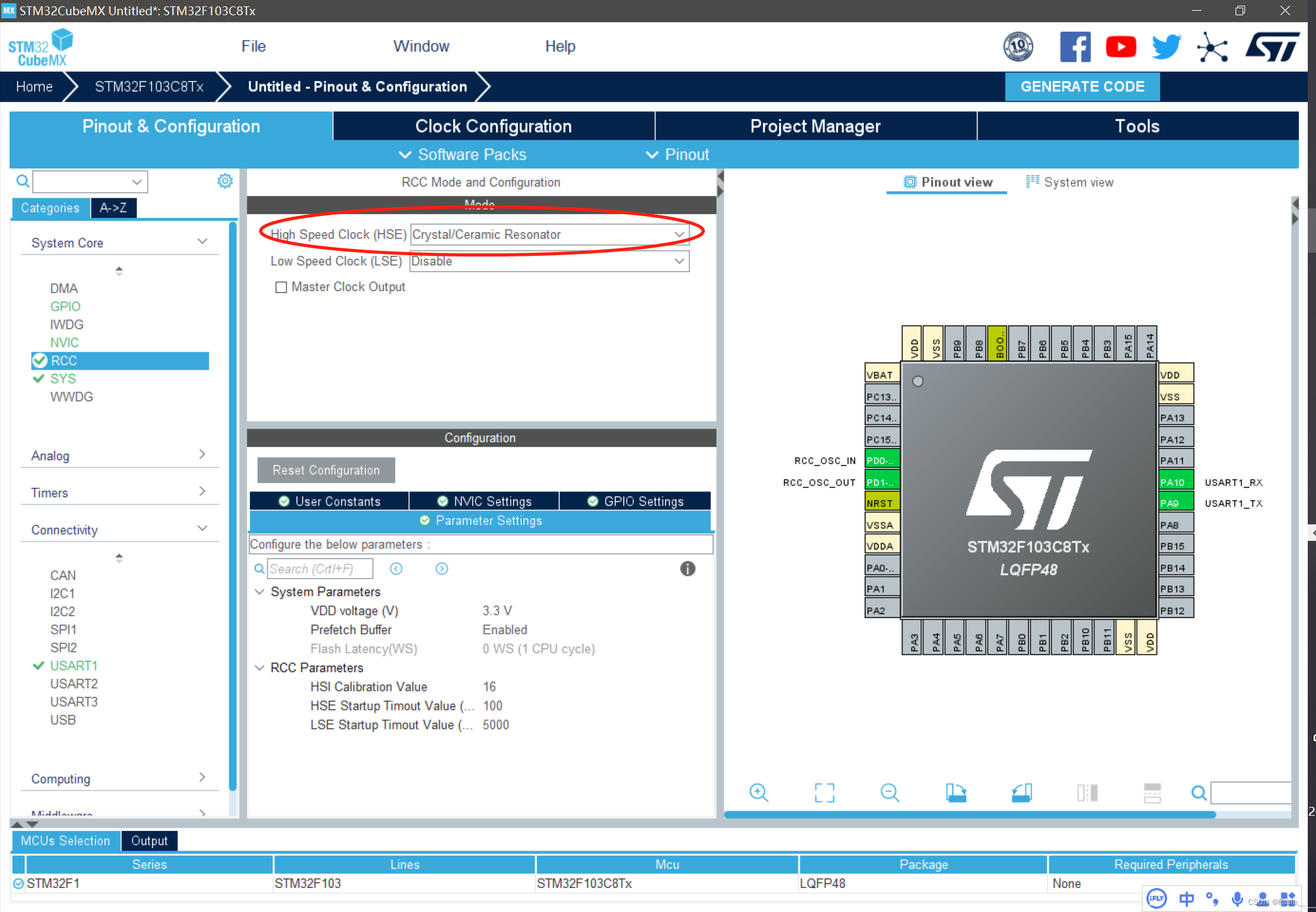The width and height of the screenshot is (1316, 912).
Task: Switch to Clock Configuration tab
Action: (x=493, y=126)
